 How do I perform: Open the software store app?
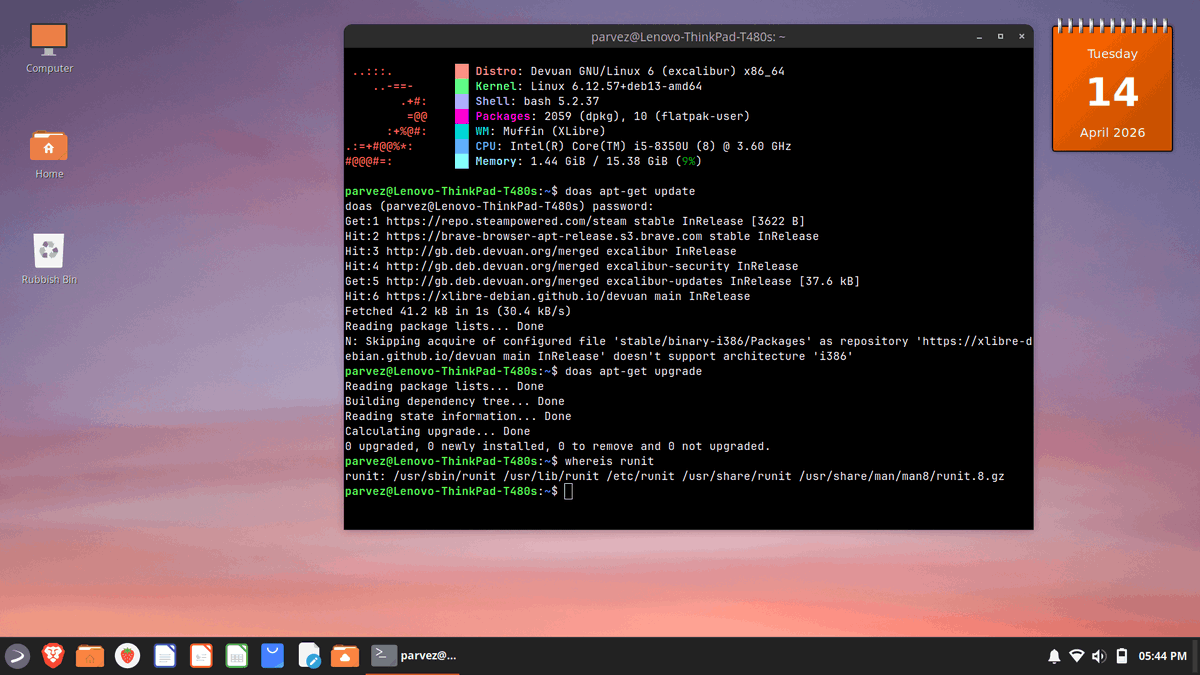[x=273, y=655]
